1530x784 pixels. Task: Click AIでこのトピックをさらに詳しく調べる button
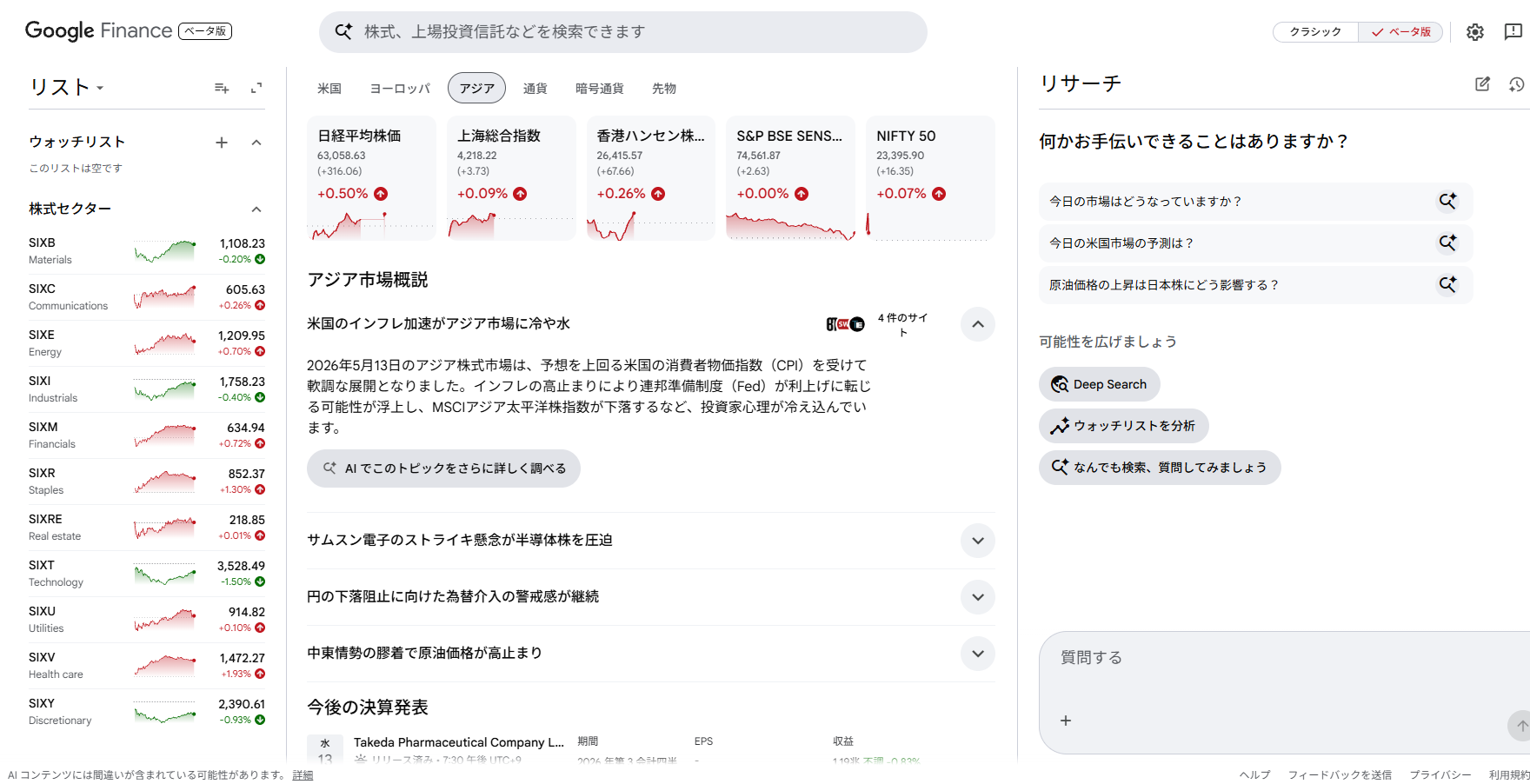coord(443,468)
